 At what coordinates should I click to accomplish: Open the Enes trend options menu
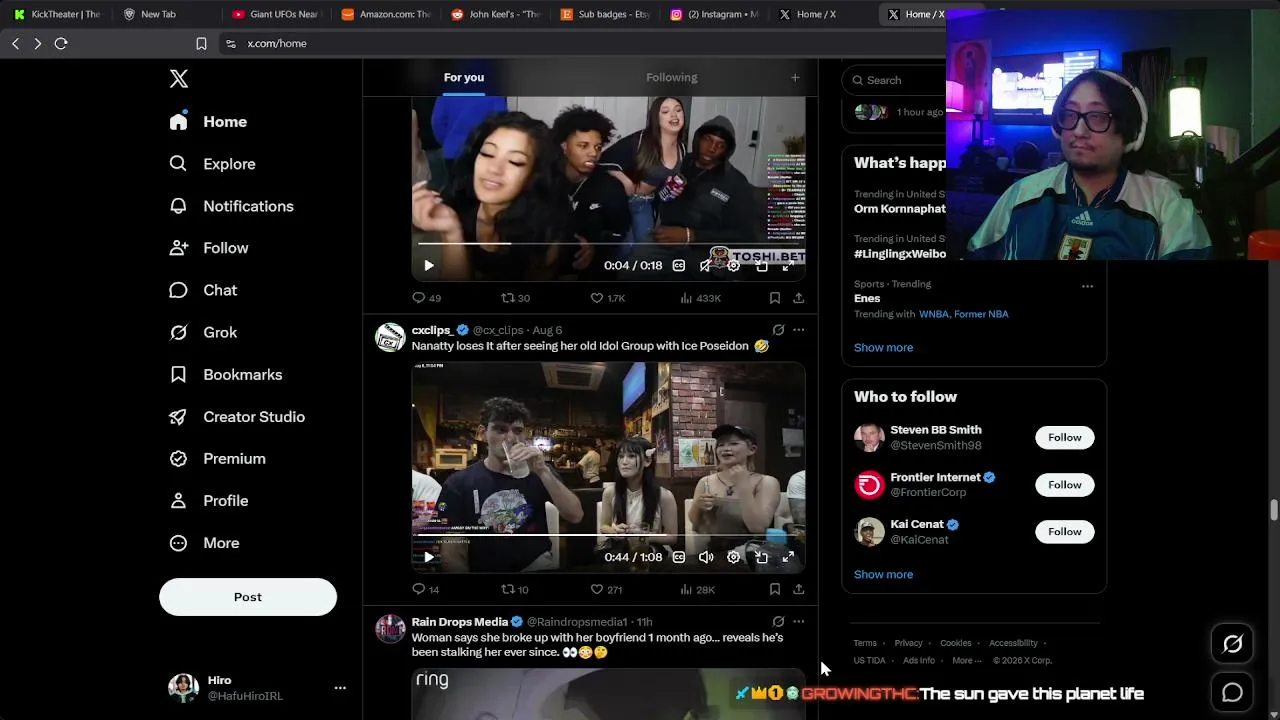point(1087,286)
